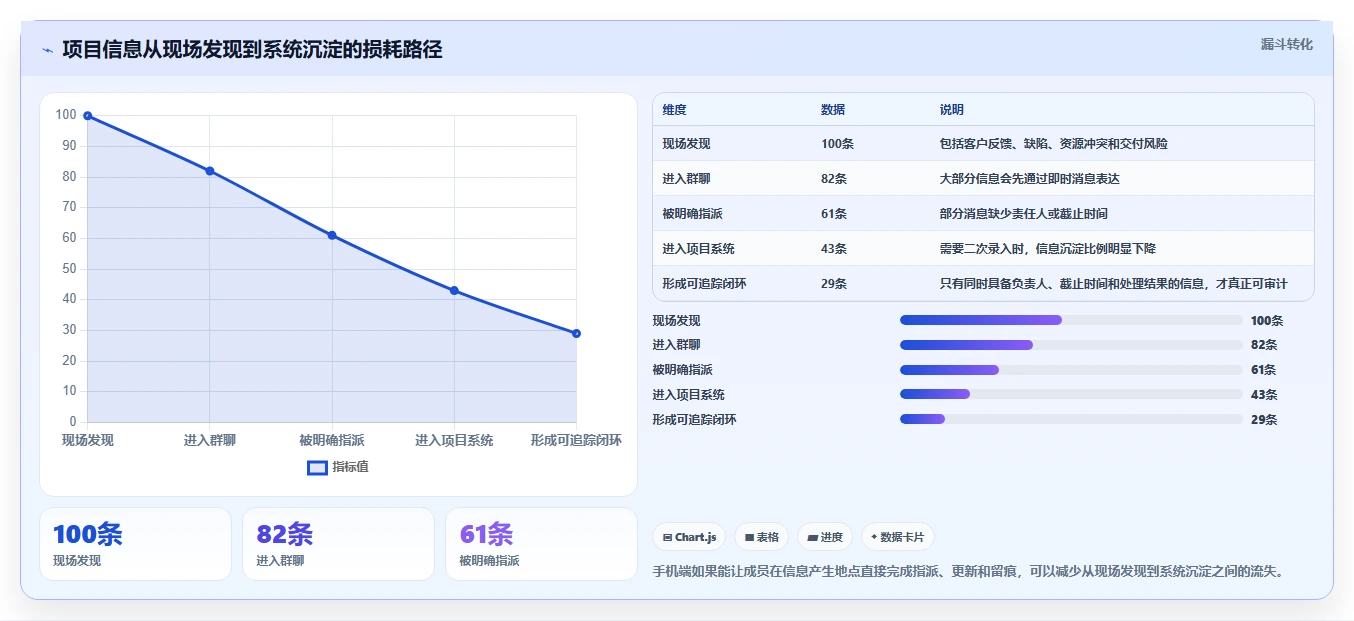The width and height of the screenshot is (1354, 621).
Task: Click the 维度 column header
Action: tap(674, 110)
